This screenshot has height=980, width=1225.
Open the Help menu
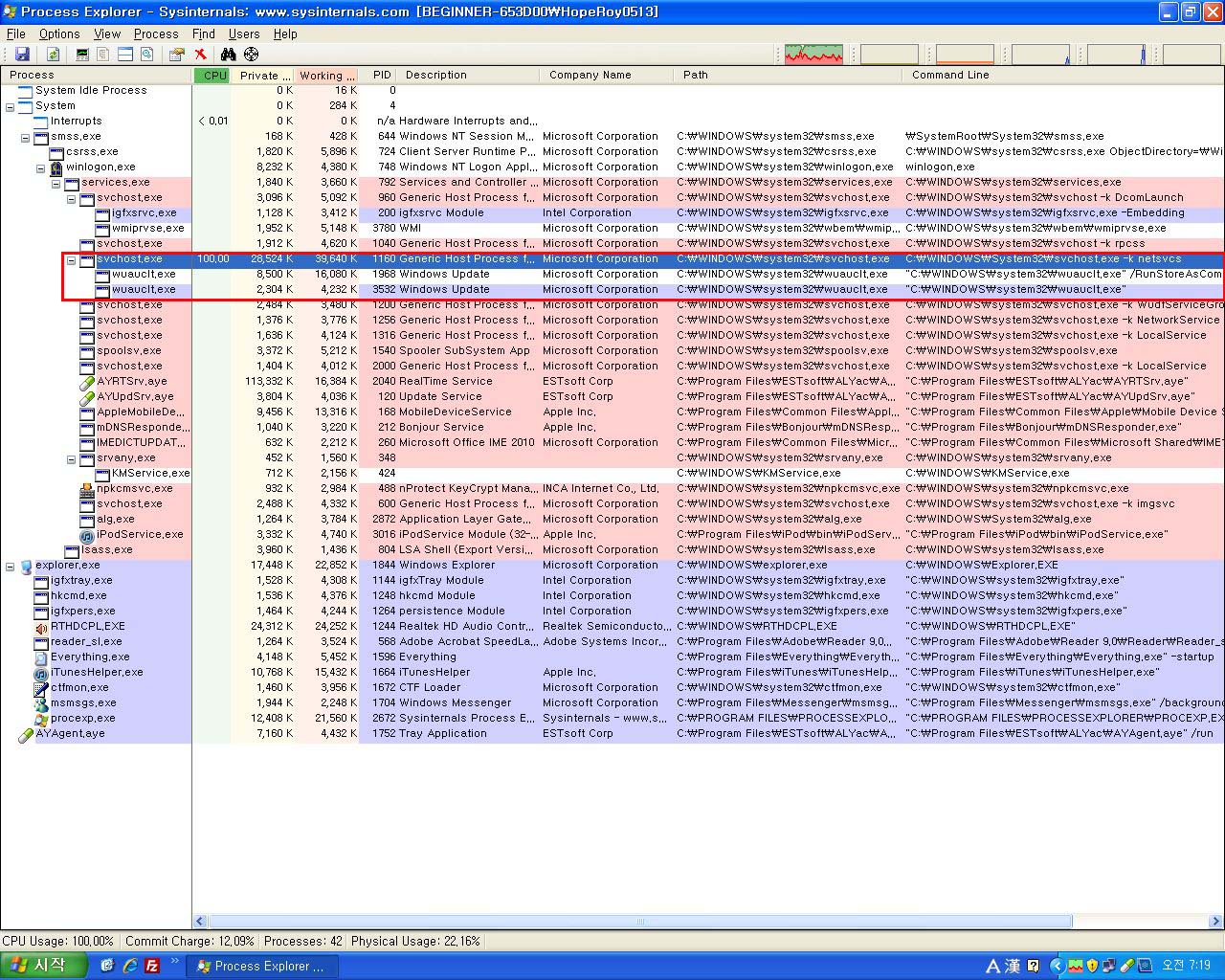pos(285,33)
